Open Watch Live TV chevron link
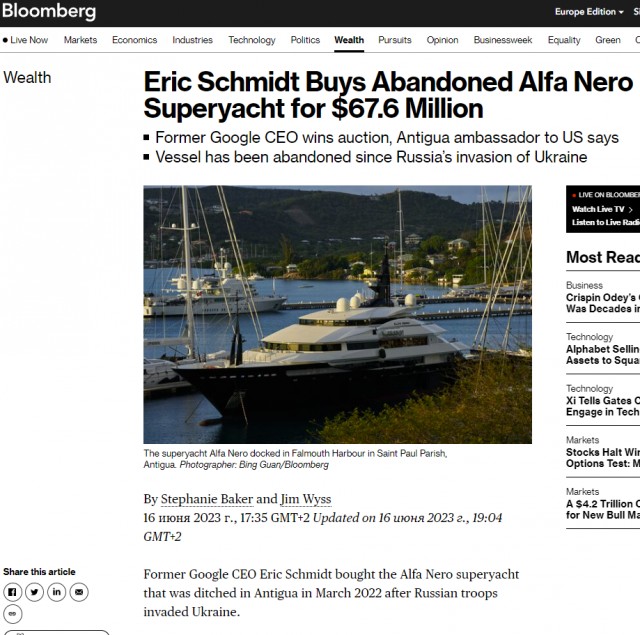 tap(602, 209)
